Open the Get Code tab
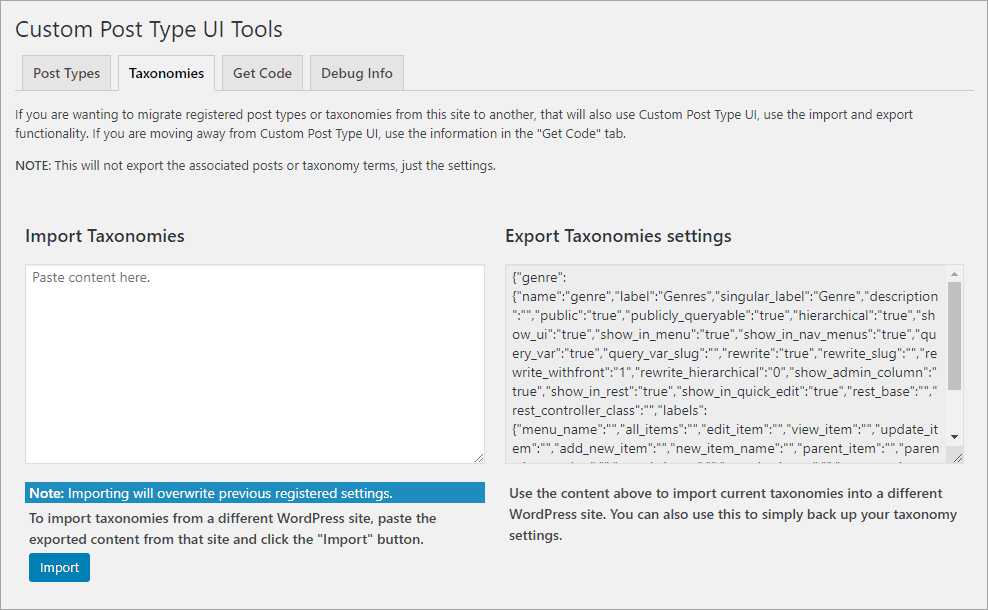Screen dimensions: 988x610 (262, 72)
